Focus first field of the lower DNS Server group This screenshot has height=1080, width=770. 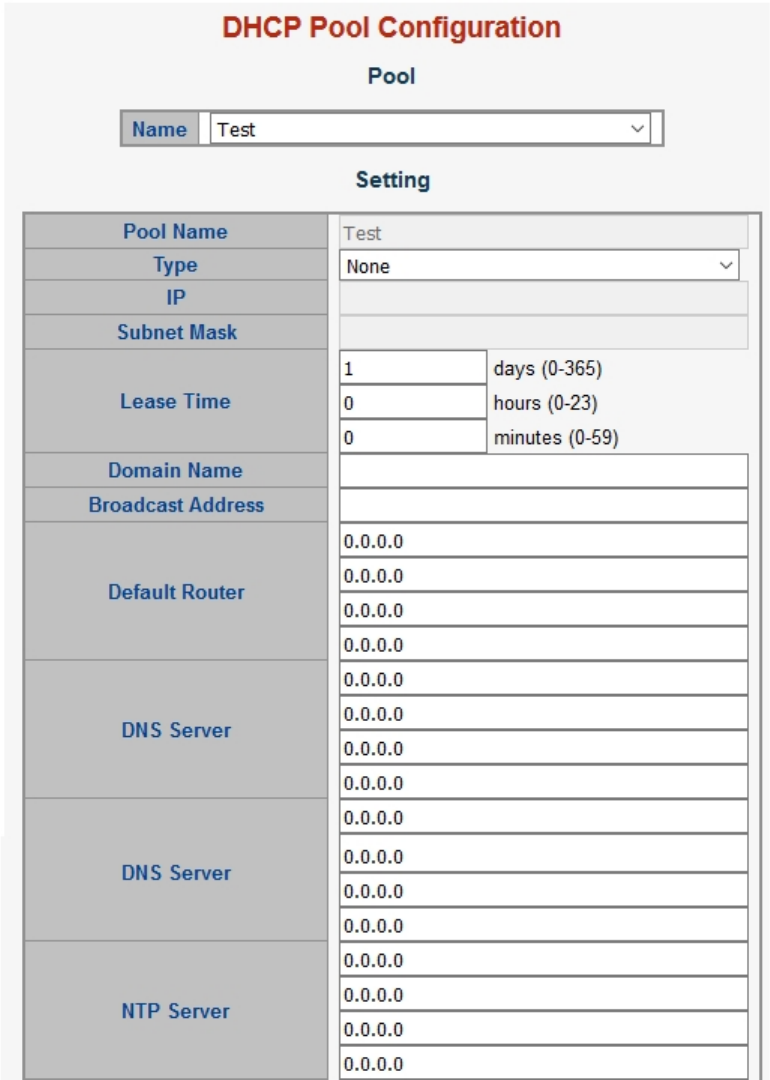[543, 817]
